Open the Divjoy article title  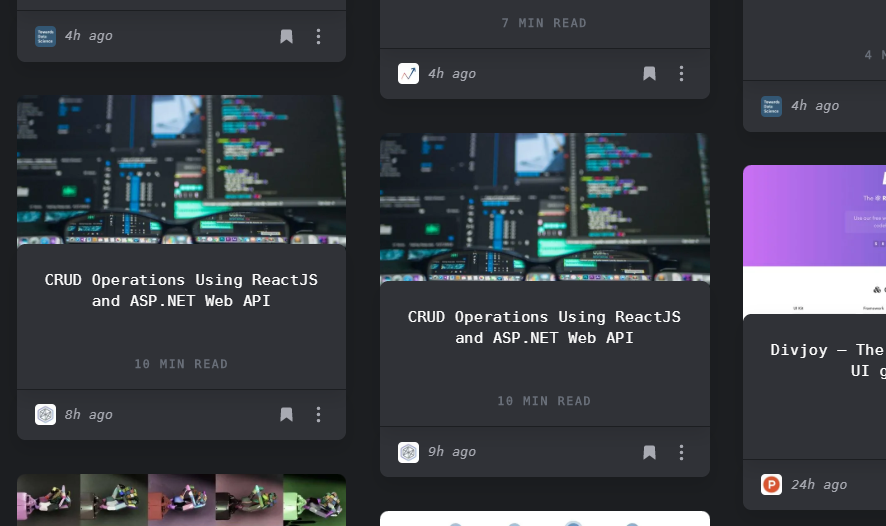point(828,360)
